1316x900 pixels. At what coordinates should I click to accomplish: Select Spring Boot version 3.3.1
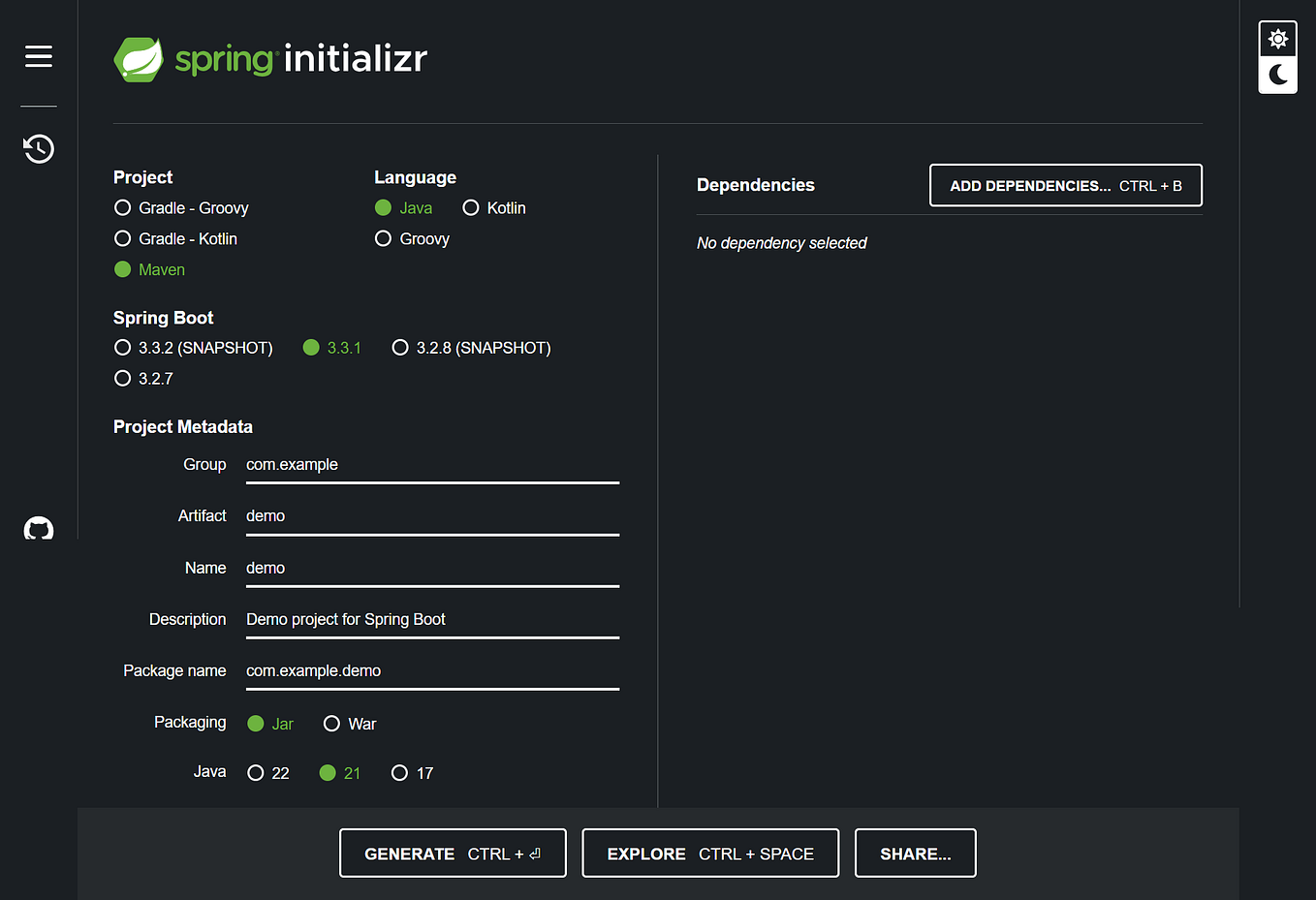[332, 348]
